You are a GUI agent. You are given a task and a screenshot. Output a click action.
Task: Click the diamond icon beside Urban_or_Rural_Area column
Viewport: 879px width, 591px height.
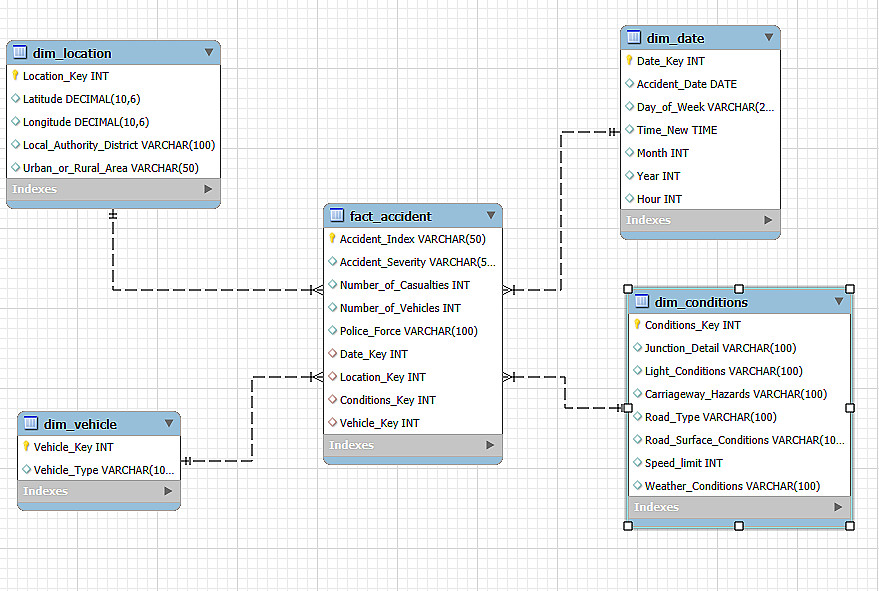pyautogui.click(x=16, y=167)
